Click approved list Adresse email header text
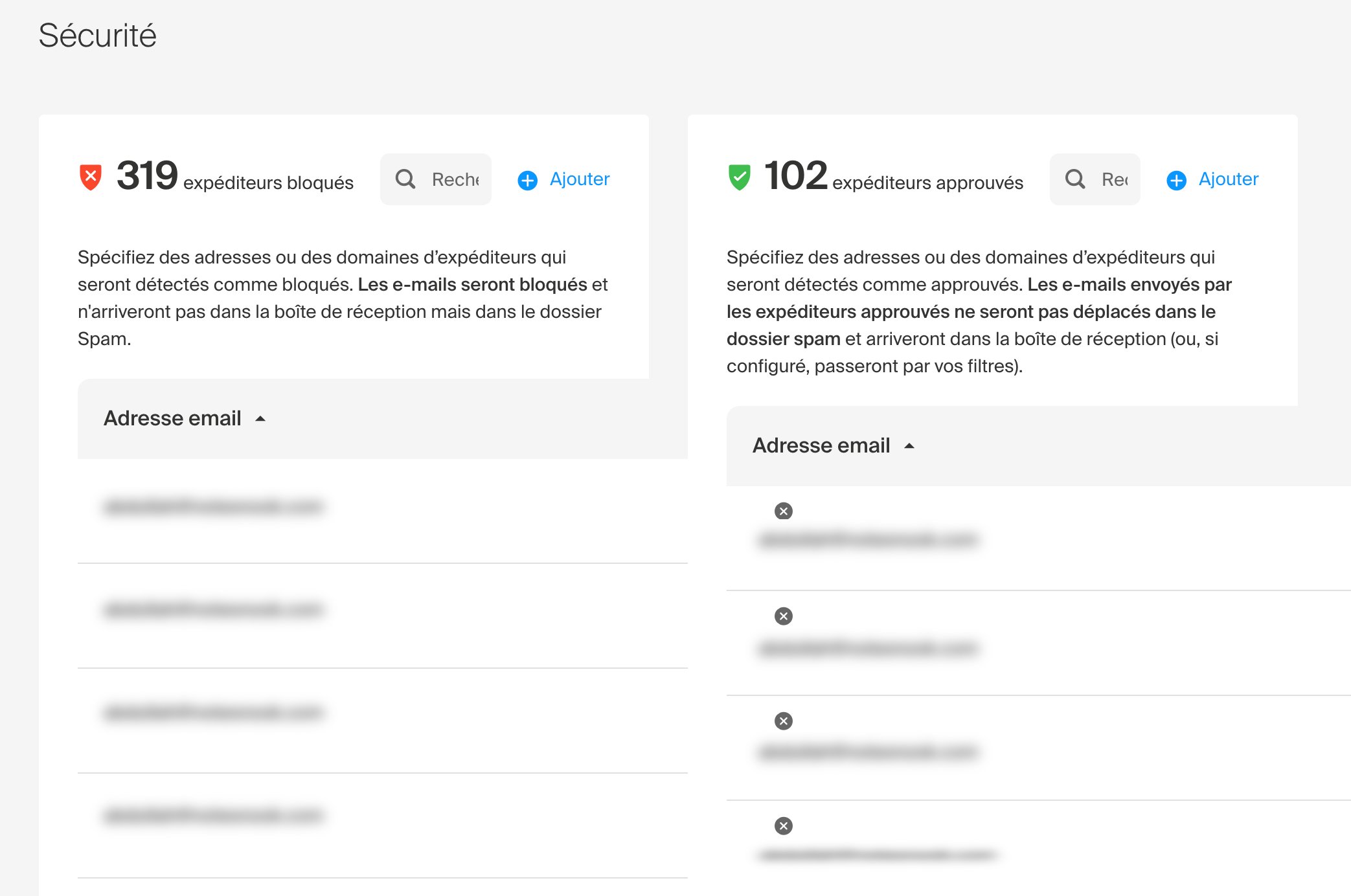The width and height of the screenshot is (1351, 896). coord(821,445)
